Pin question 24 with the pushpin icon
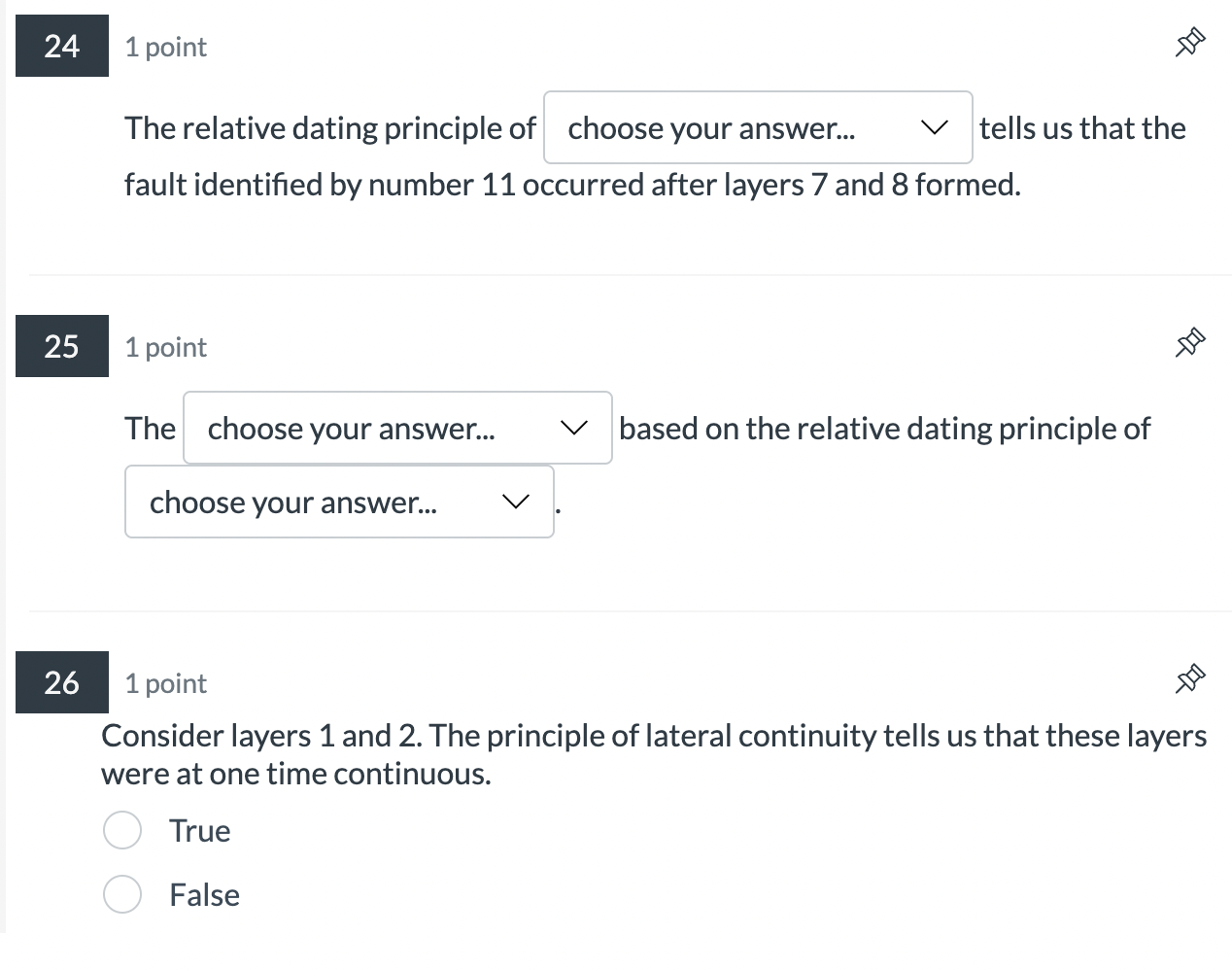 [x=1190, y=44]
